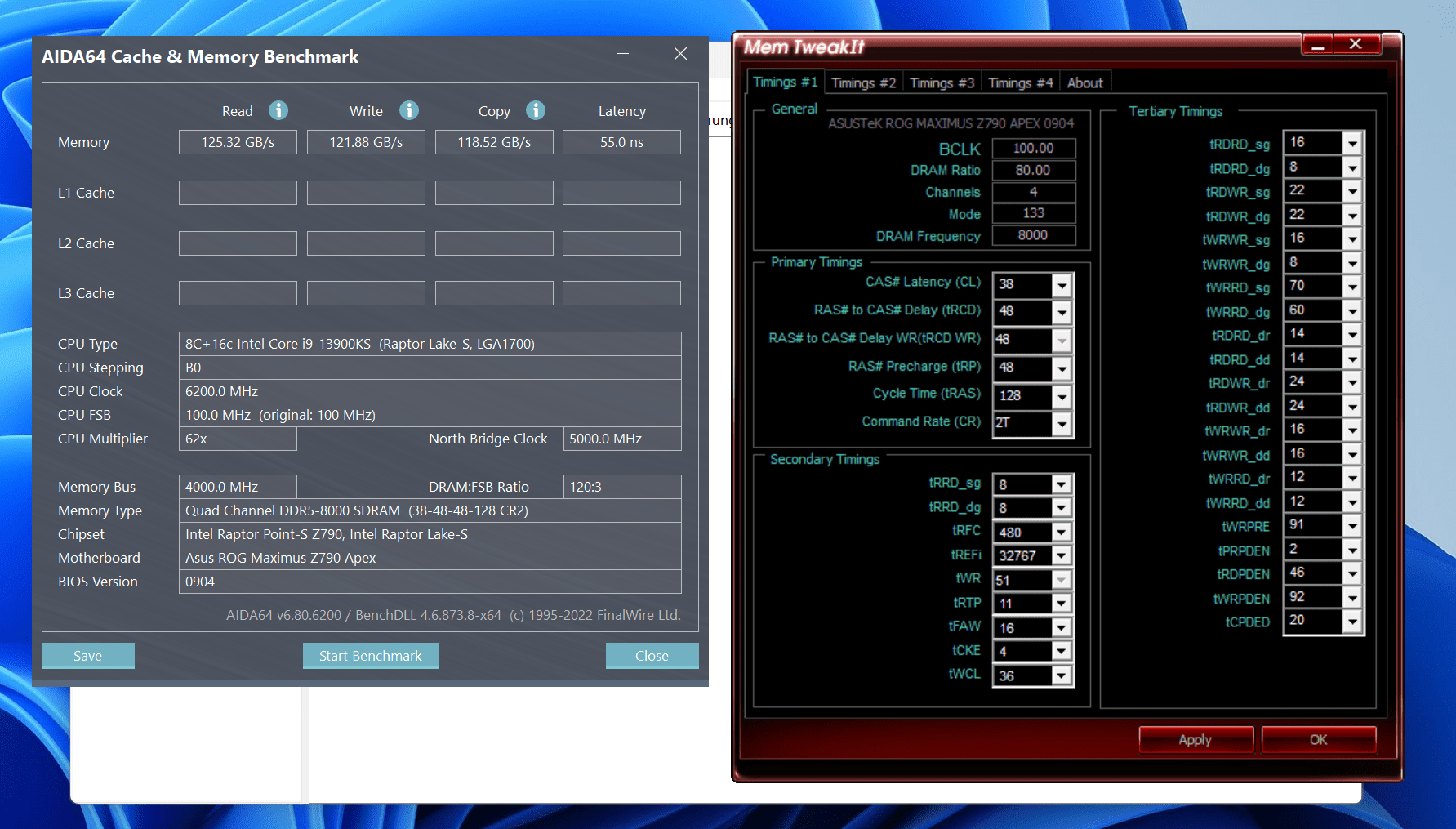The height and width of the screenshot is (829, 1456).
Task: Click the CPU Clock 6200.0 MHz field
Action: [430, 391]
